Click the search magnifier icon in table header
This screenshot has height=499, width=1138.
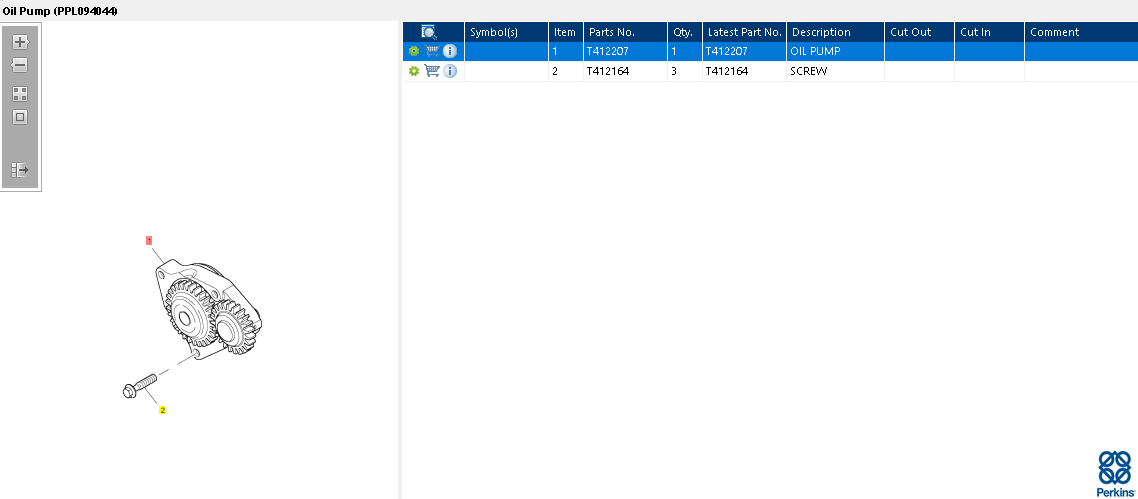(428, 32)
